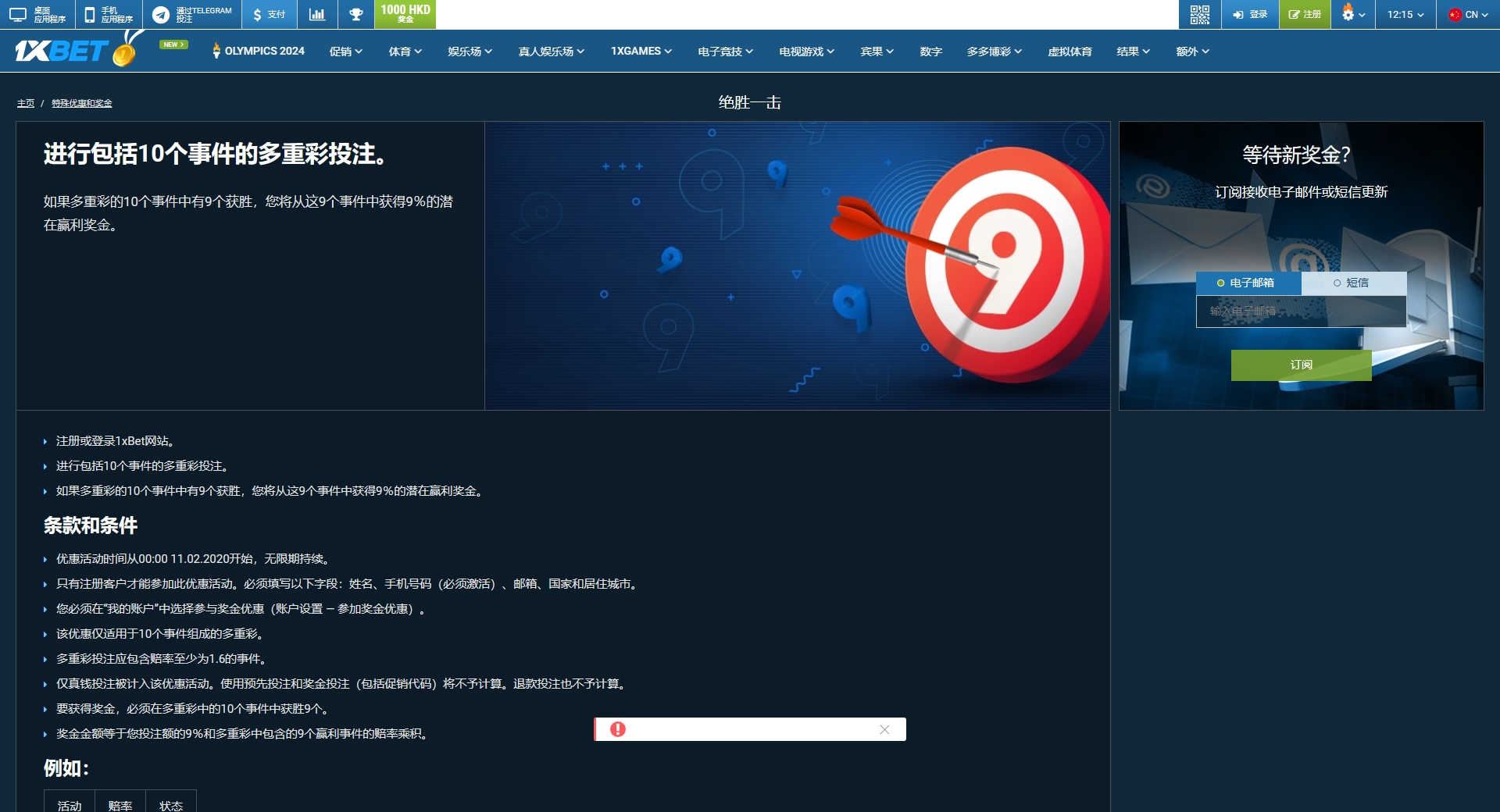Click the trophy results icon
Image resolution: width=1500 pixels, height=812 pixels.
(356, 14)
